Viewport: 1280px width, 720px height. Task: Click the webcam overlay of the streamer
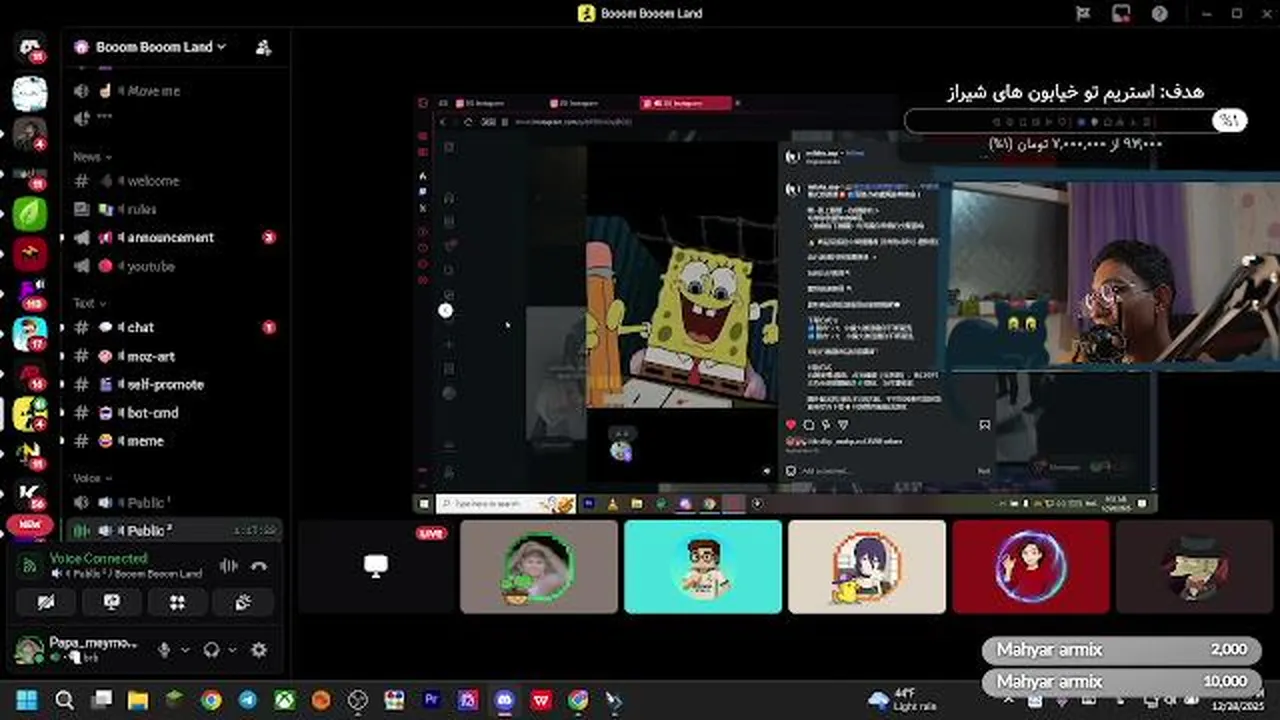[x=1114, y=275]
